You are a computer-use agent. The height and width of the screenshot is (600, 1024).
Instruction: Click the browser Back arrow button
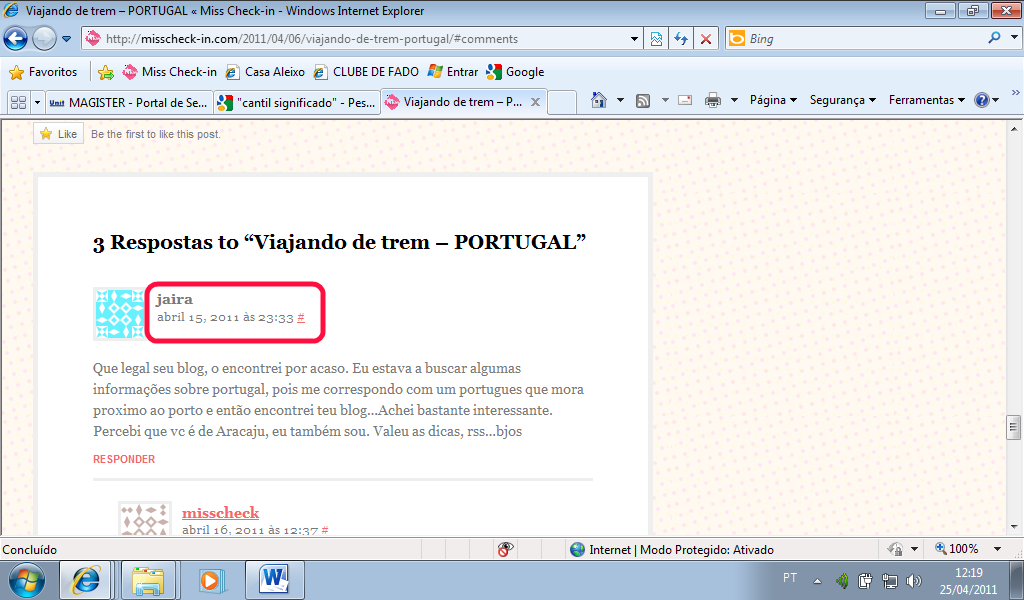[x=16, y=39]
